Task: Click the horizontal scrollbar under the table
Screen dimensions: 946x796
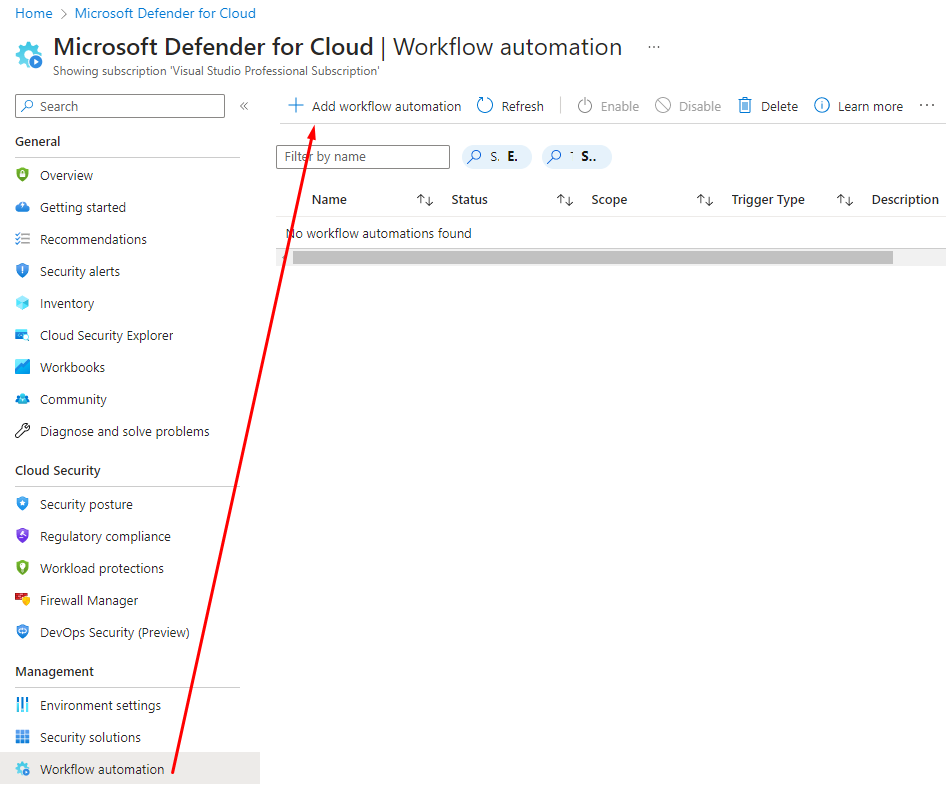Action: (x=592, y=257)
